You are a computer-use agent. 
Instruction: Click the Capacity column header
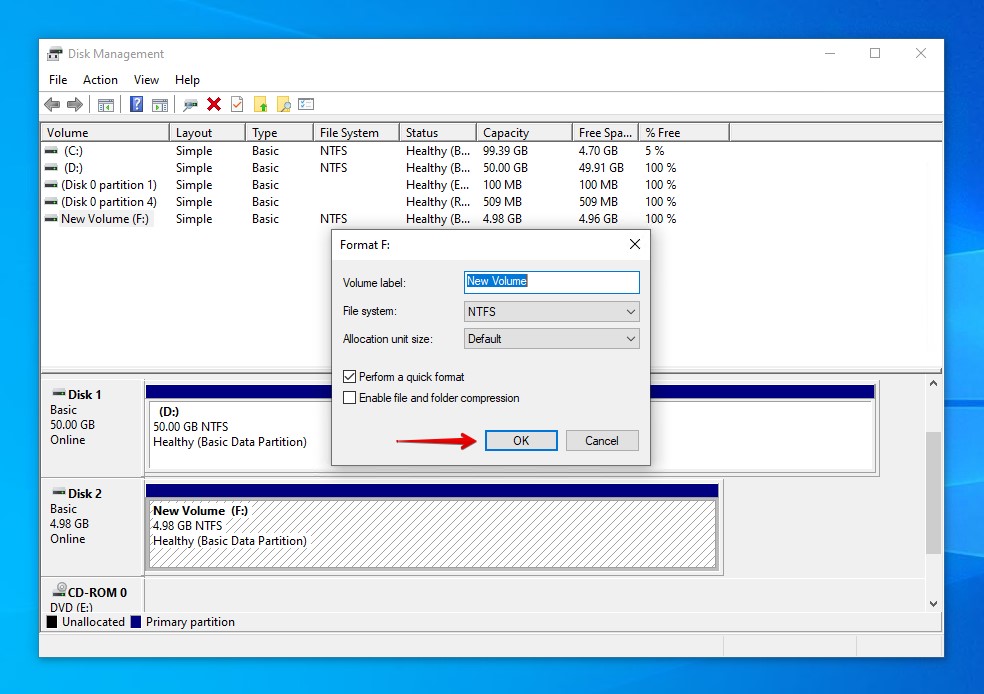pyautogui.click(x=506, y=133)
